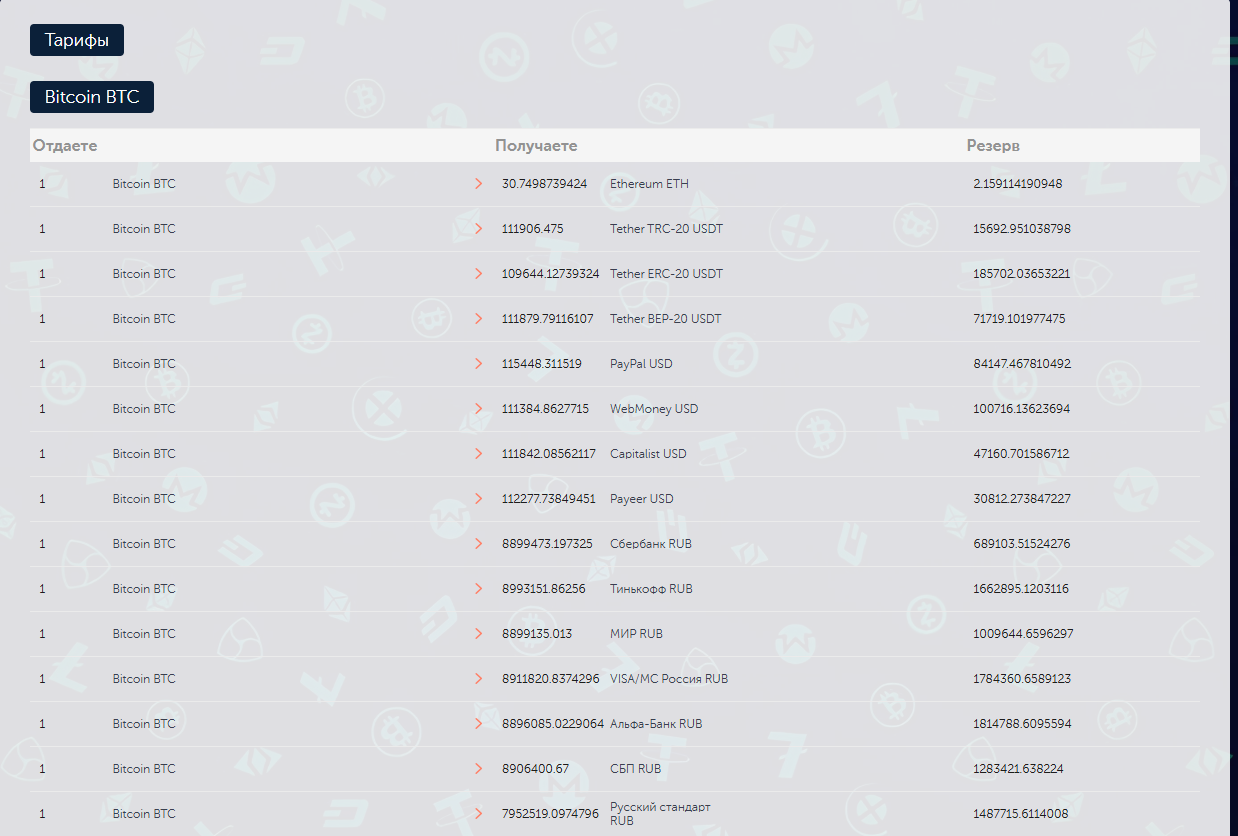Click the rate value 112277.73849451
The image size is (1238, 836).
click(549, 499)
